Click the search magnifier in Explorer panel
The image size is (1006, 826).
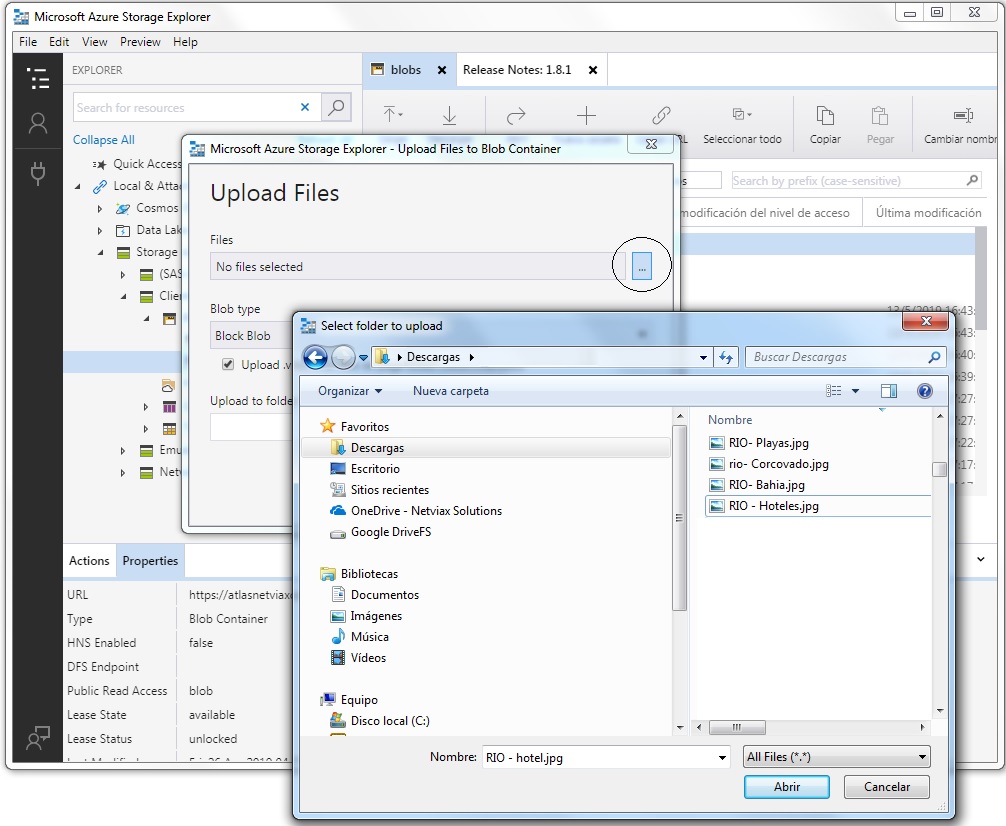[336, 107]
